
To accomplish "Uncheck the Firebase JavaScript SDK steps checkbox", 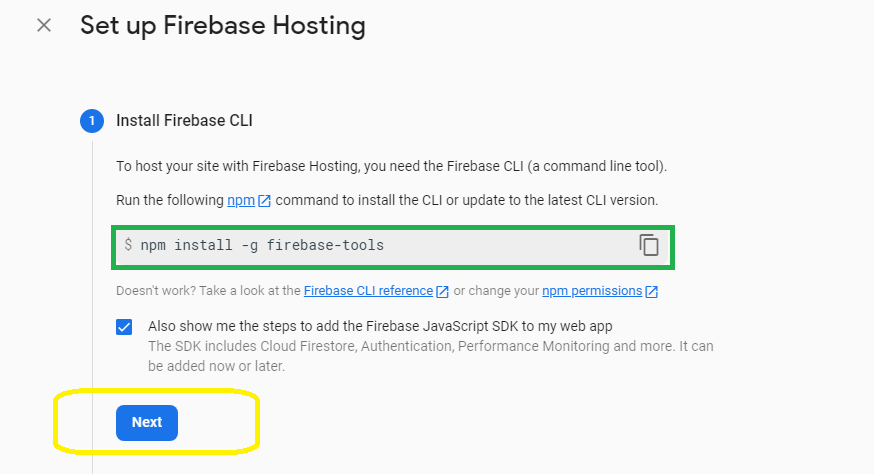I will click(124, 327).
